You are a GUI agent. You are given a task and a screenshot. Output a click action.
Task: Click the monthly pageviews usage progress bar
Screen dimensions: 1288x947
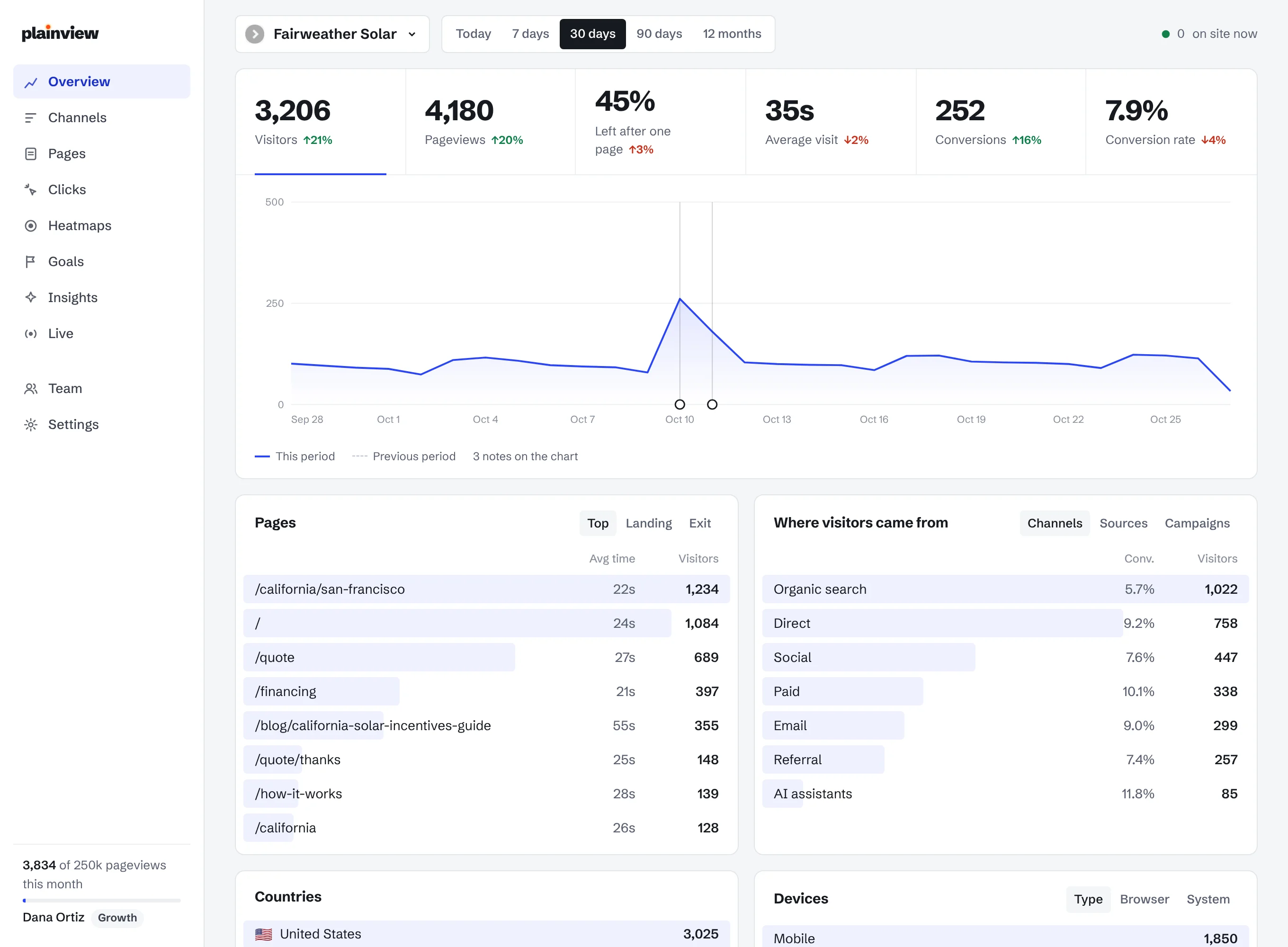(101, 901)
